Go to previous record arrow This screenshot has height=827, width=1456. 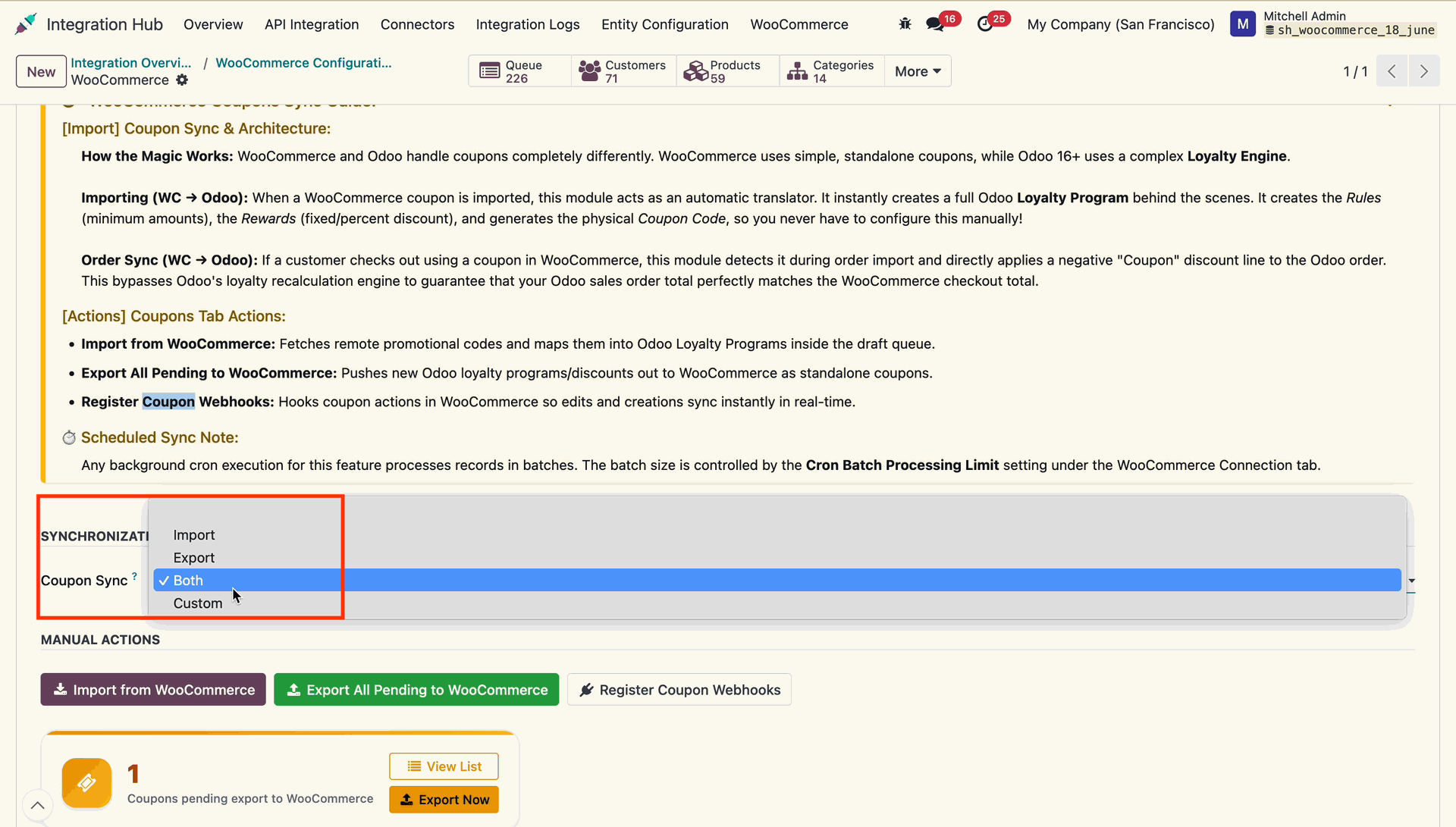click(1392, 71)
